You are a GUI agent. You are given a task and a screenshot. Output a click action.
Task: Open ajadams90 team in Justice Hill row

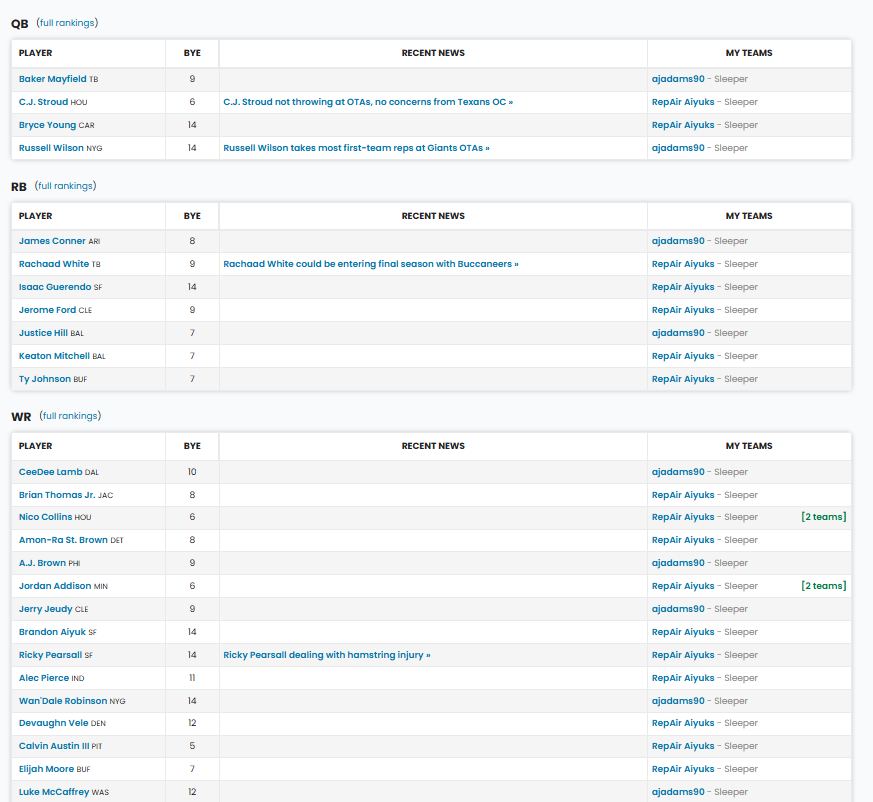[x=678, y=333]
